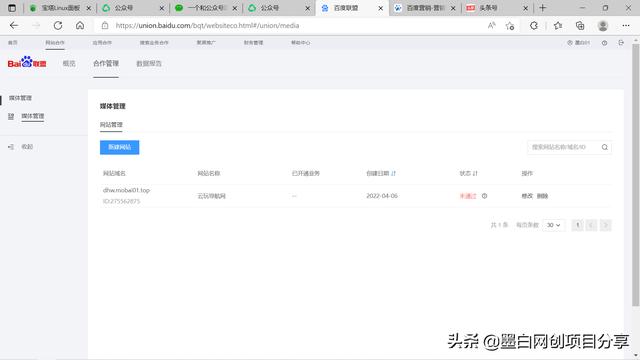Open 搜索业务合作 top menu item
Viewport: 640px width, 360px height.
[154, 42]
